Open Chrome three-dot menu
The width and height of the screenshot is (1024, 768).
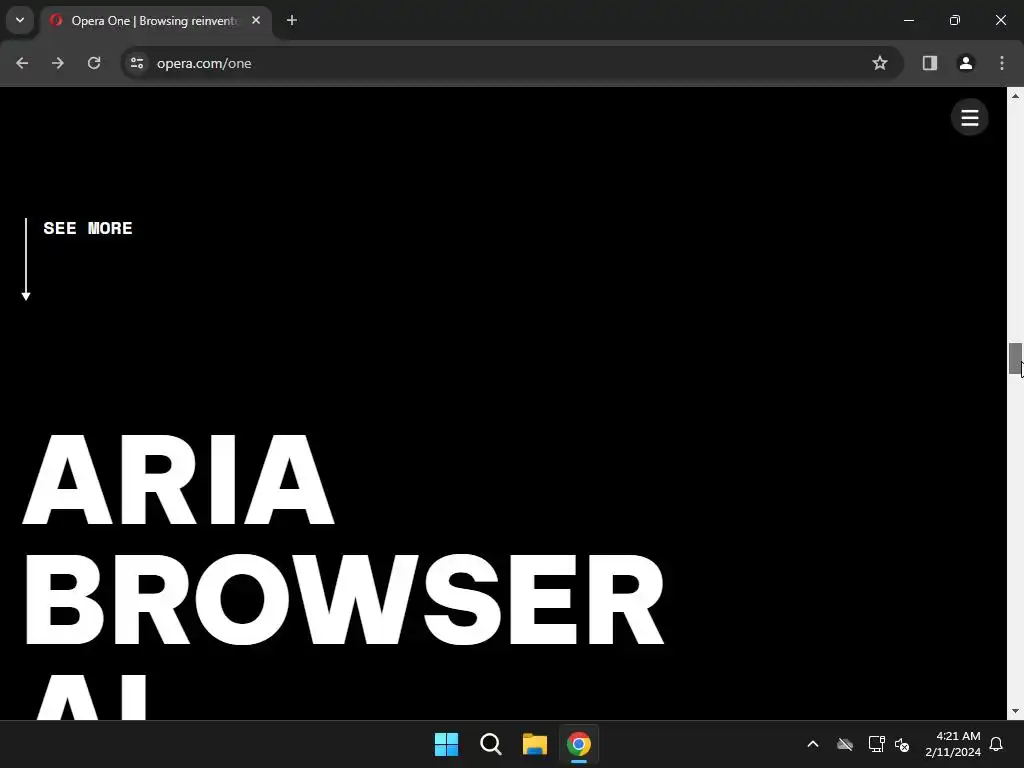1002,63
